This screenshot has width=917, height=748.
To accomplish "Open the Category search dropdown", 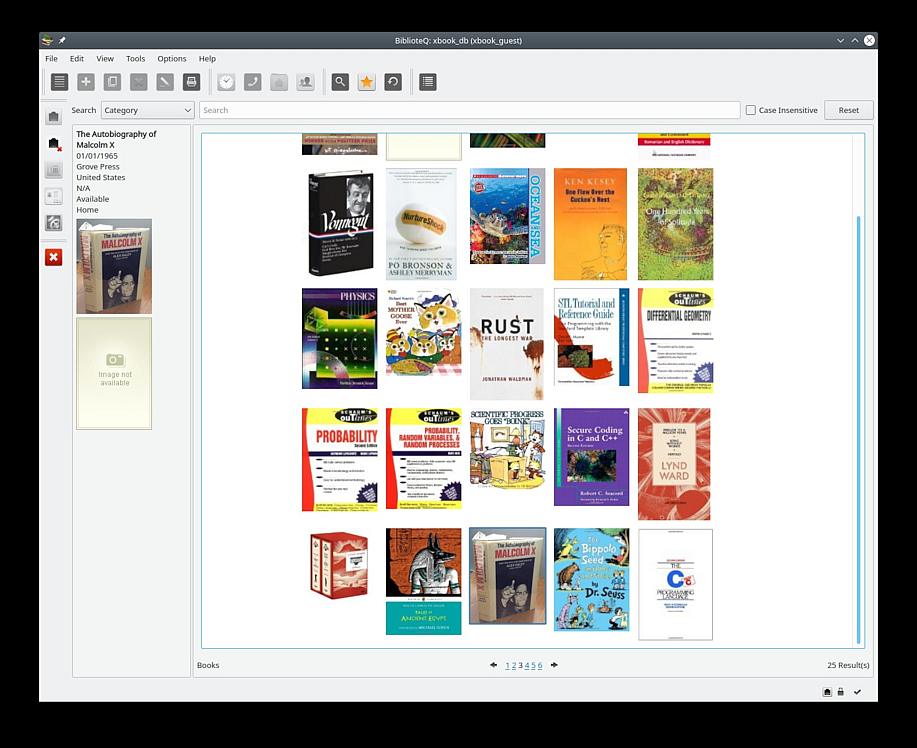I will (x=147, y=110).
